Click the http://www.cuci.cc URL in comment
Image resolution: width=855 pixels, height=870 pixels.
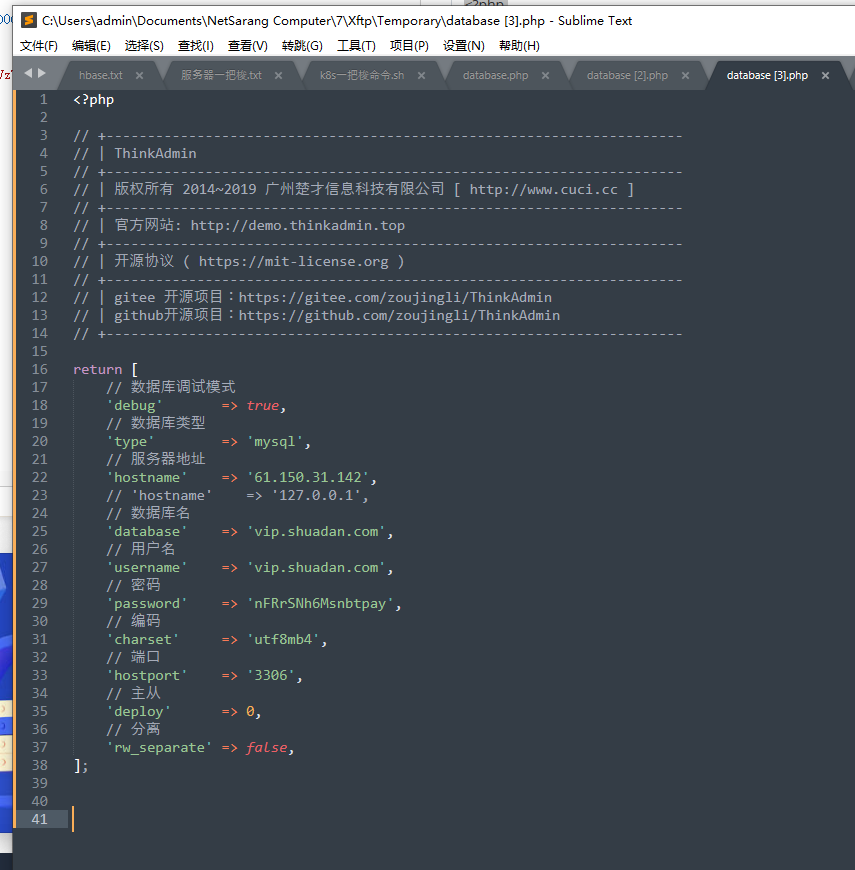543,190
